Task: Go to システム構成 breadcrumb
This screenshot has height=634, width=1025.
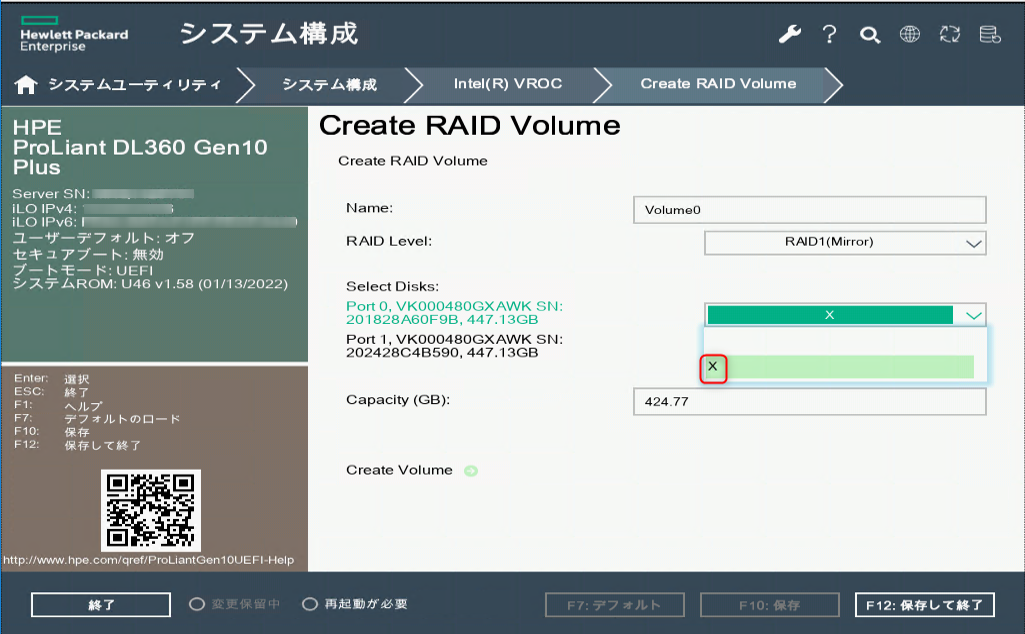Action: [x=329, y=84]
